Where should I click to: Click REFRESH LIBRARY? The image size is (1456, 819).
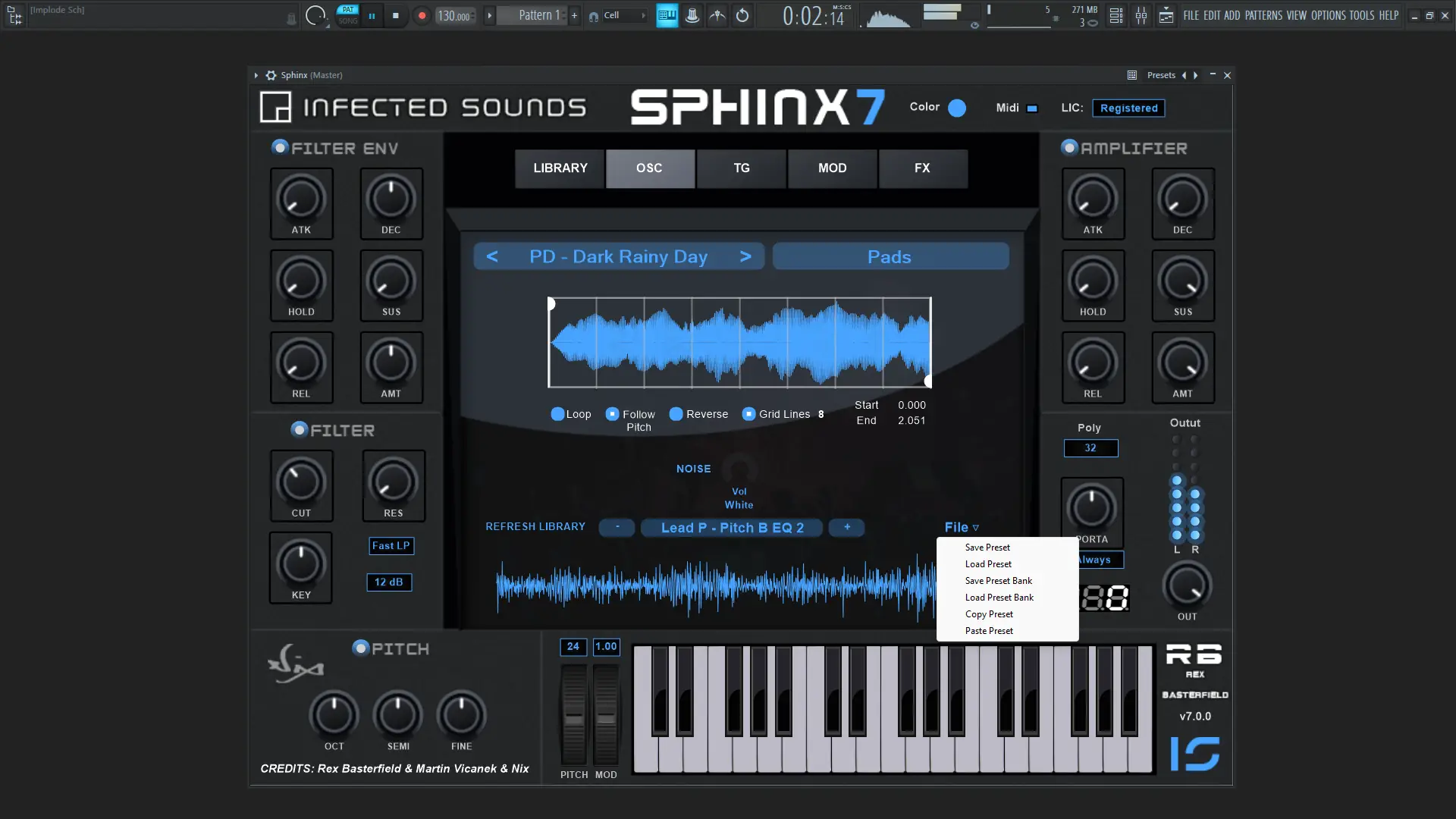[x=535, y=526]
